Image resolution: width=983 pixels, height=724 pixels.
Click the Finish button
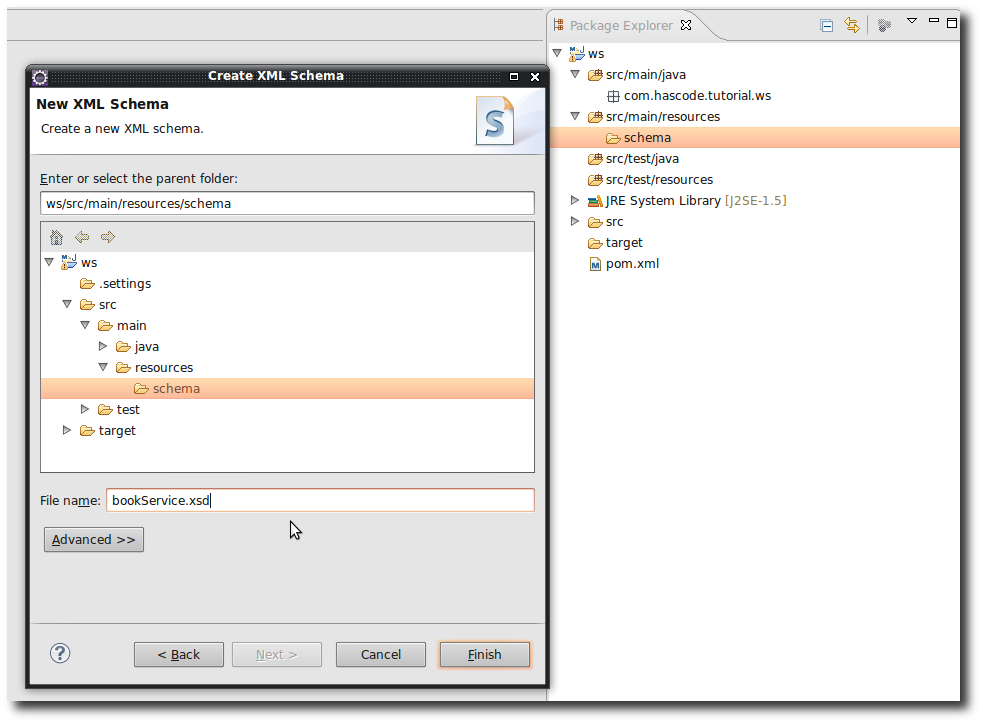coord(484,654)
